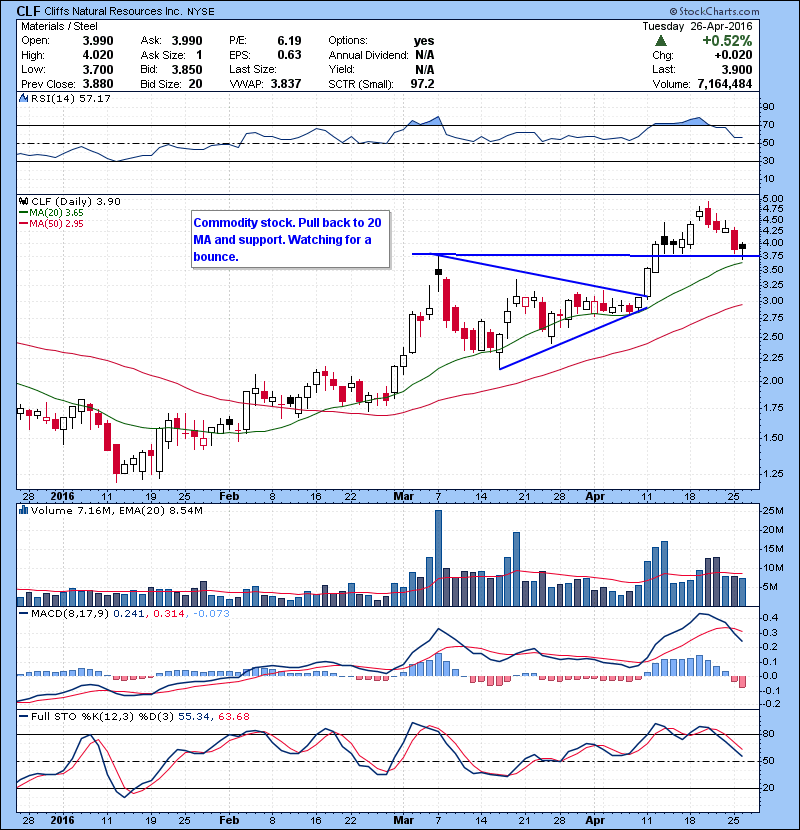The height and width of the screenshot is (830, 800).
Task: Click the Low value 3.700
Action: coord(98,69)
